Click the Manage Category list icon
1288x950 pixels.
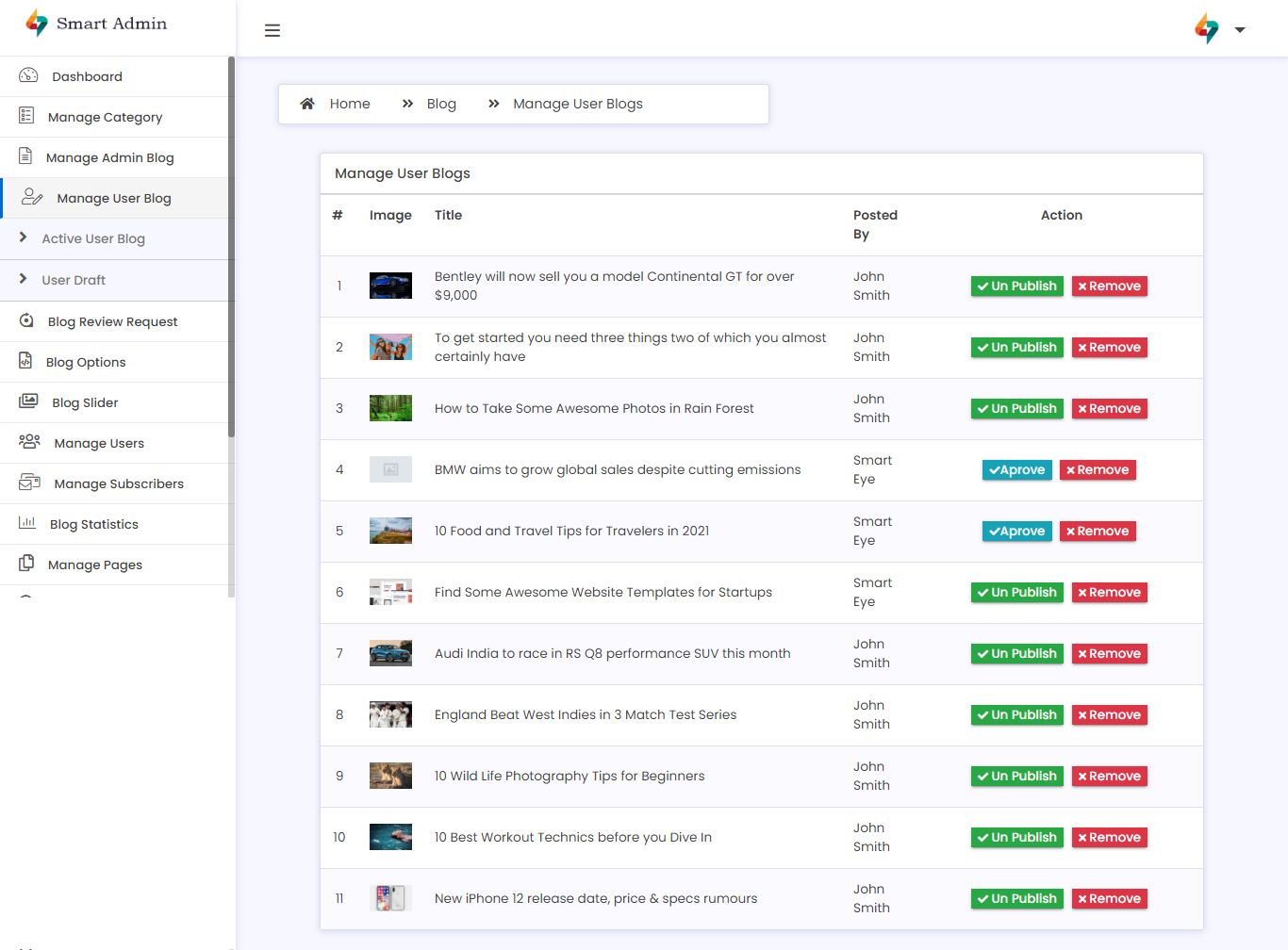[26, 116]
